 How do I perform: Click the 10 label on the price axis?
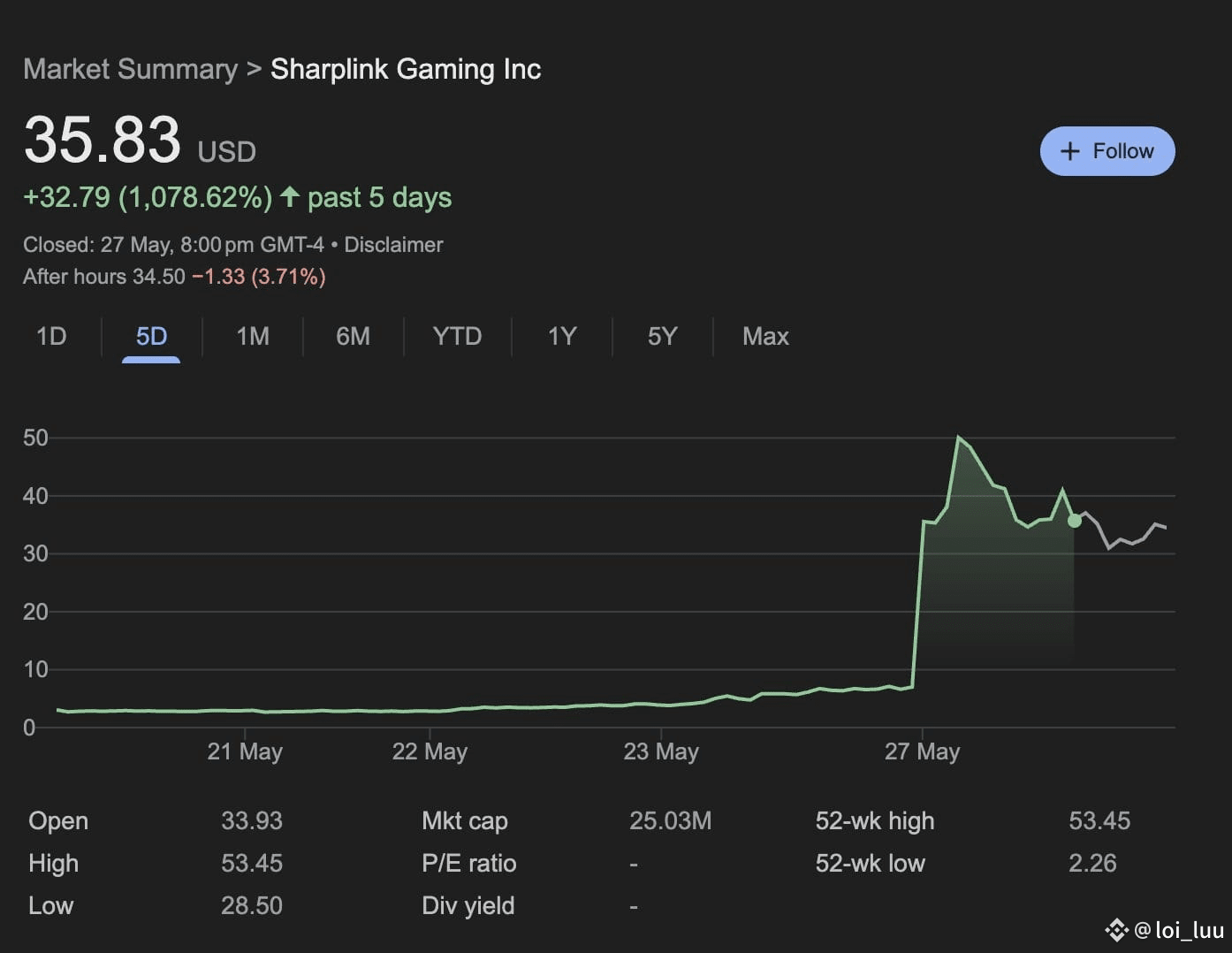(35, 669)
